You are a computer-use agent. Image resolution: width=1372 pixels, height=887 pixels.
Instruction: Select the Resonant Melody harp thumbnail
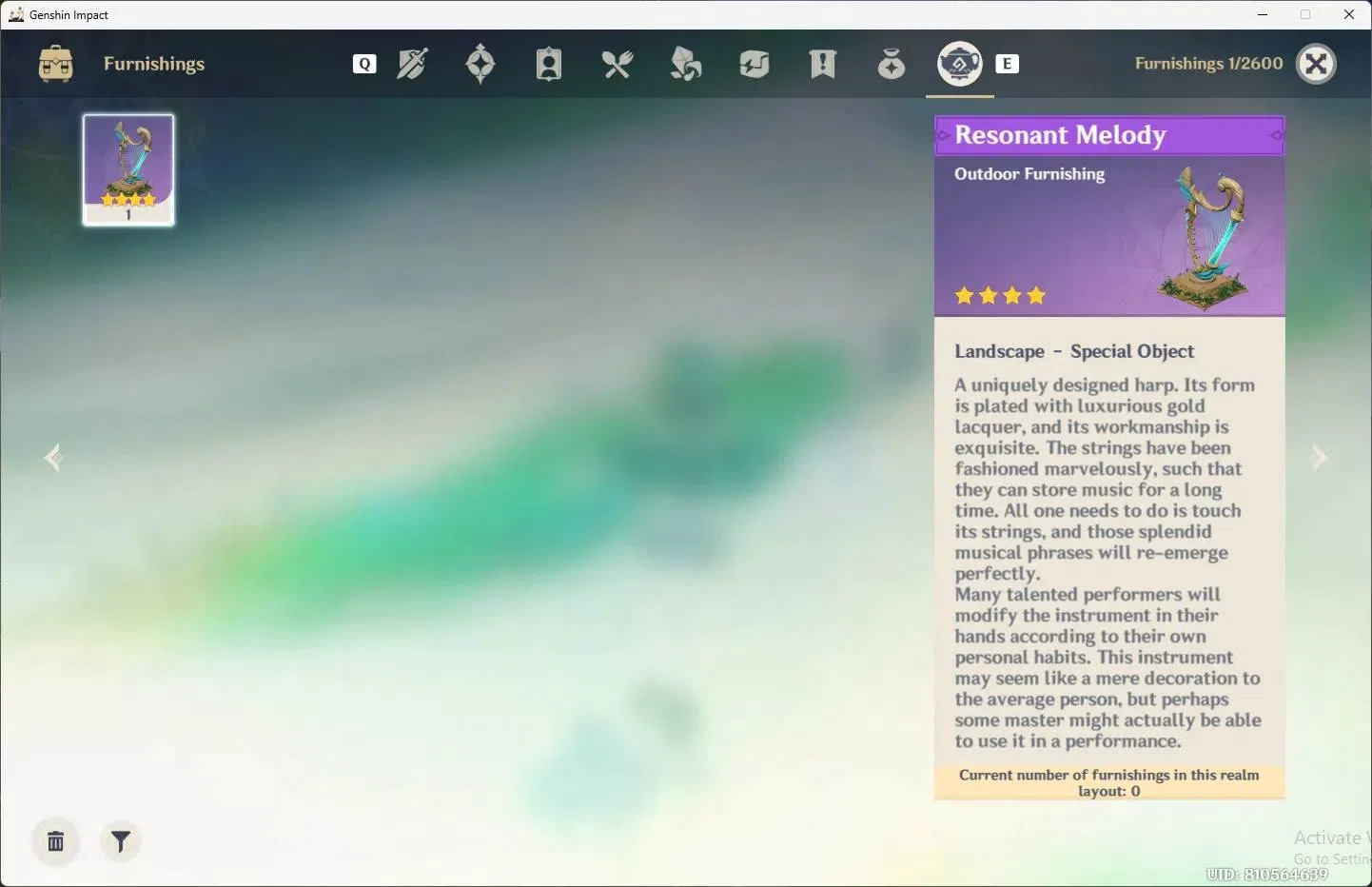128,169
